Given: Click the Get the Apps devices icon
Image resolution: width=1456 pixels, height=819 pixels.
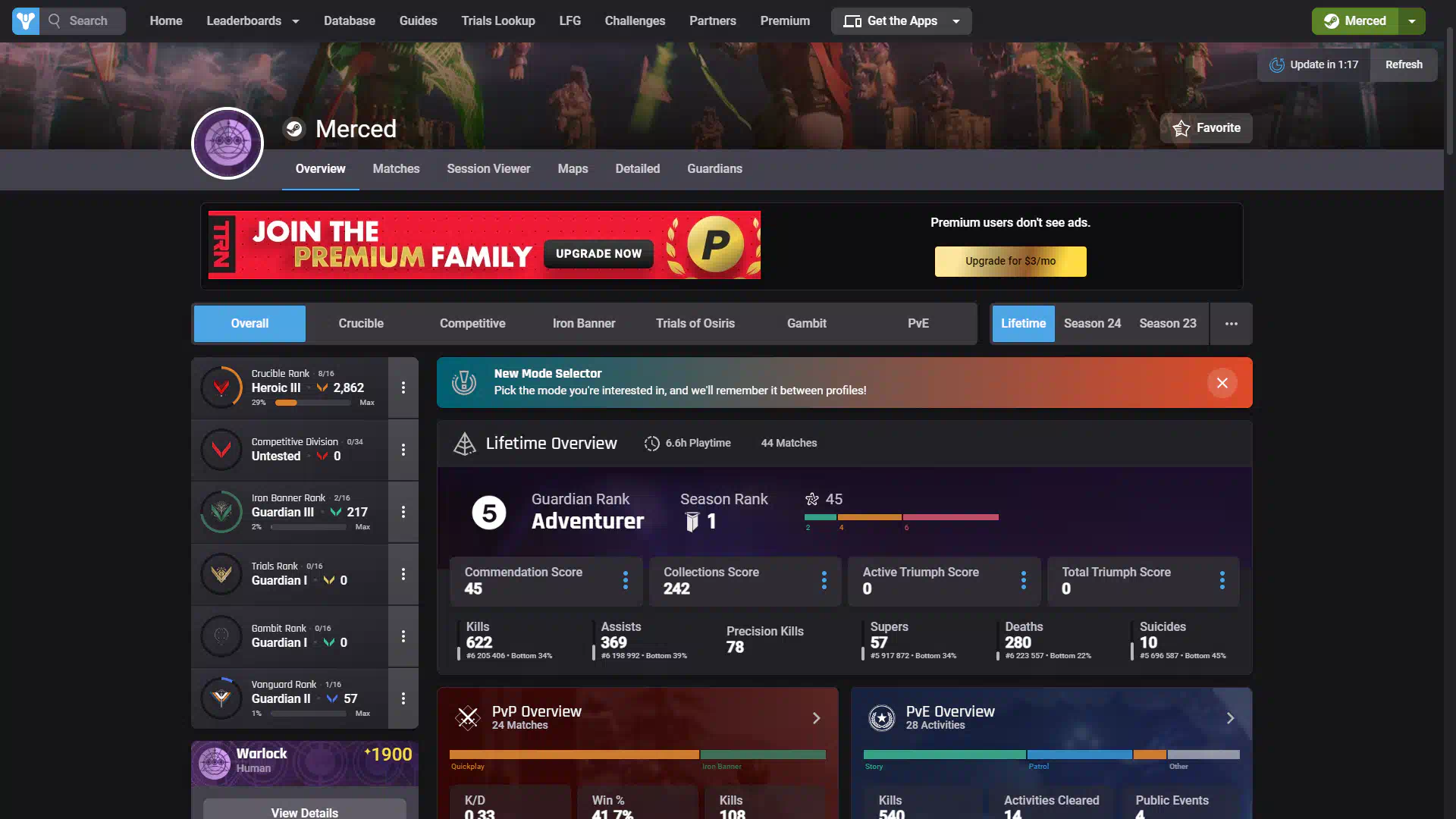Looking at the screenshot, I should pos(852,21).
